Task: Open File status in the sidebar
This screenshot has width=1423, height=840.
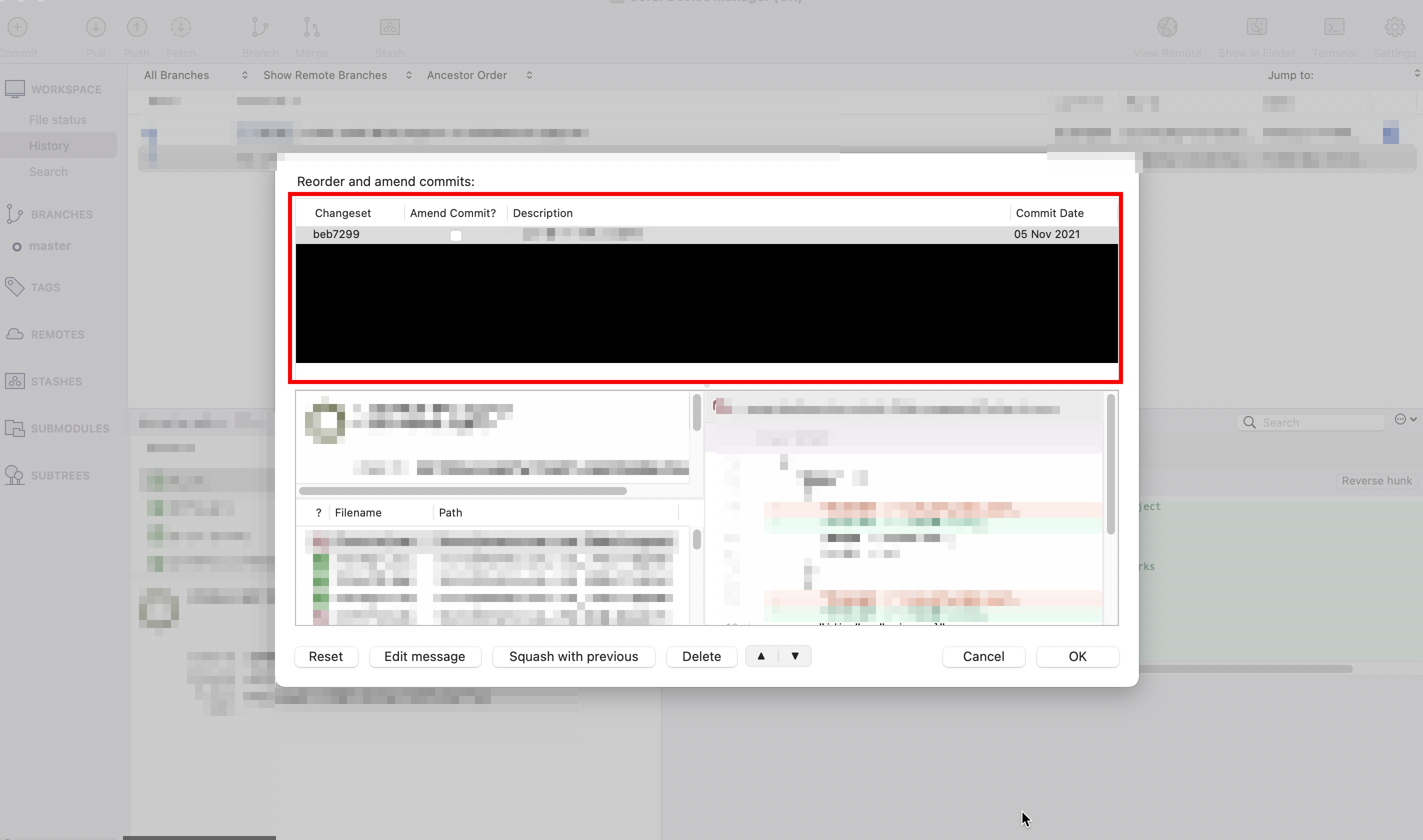Action: point(56,119)
